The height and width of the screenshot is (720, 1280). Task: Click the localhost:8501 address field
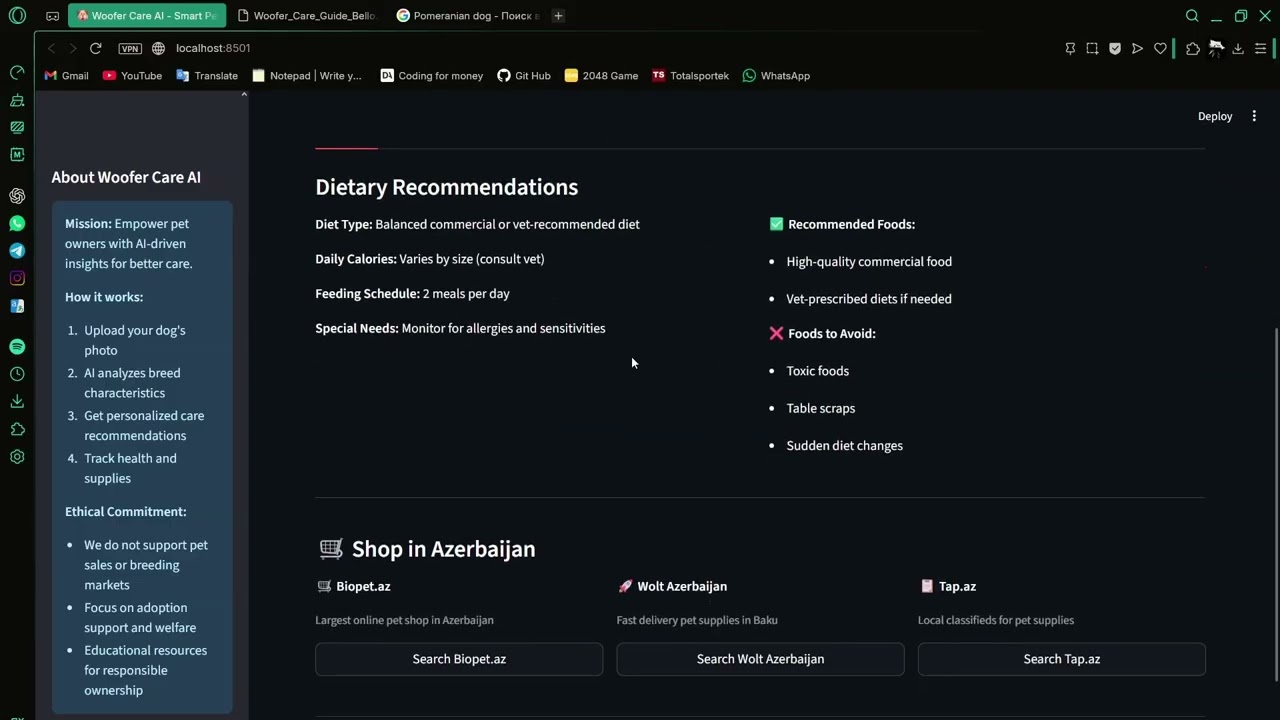click(213, 48)
